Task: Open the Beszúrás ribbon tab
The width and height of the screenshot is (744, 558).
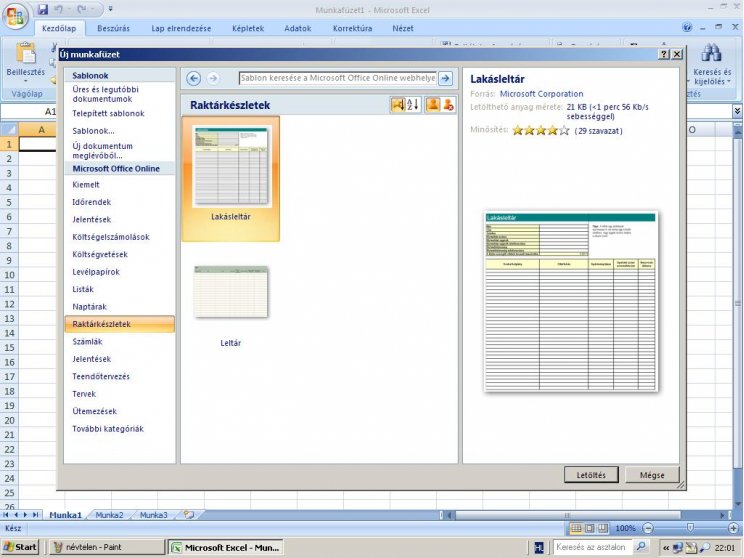Action: (113, 28)
